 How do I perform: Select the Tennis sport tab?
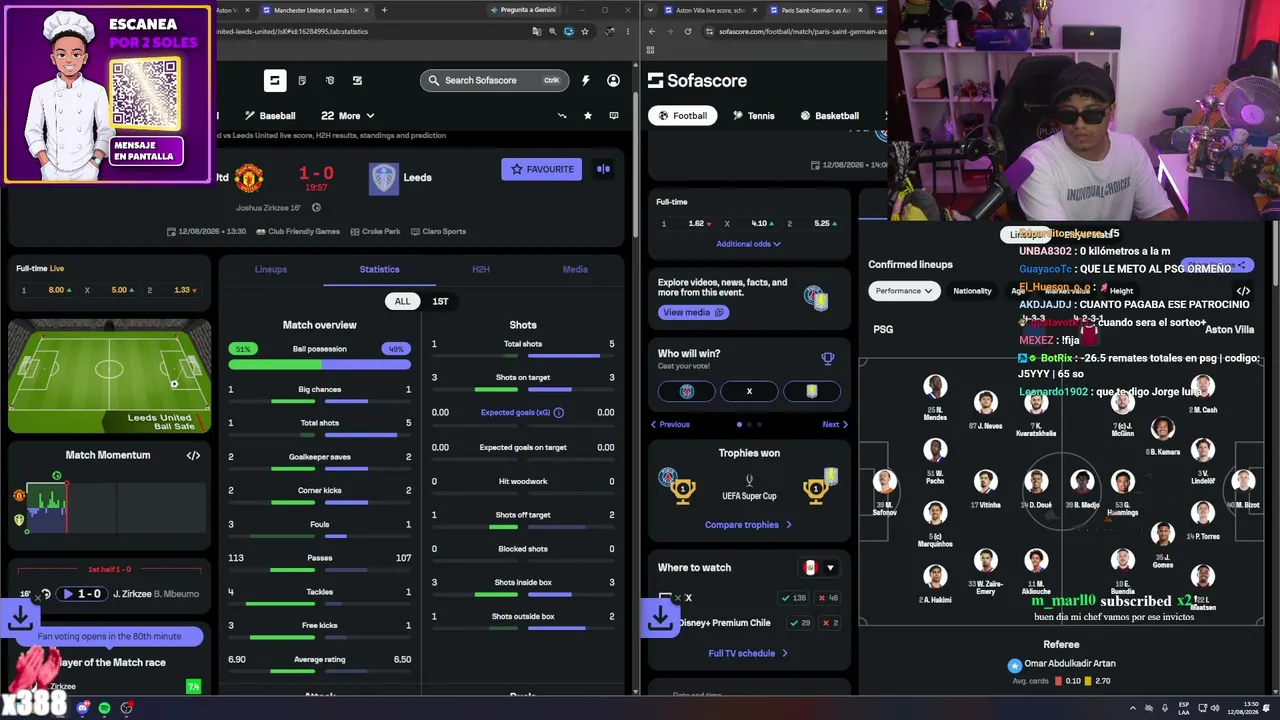753,116
